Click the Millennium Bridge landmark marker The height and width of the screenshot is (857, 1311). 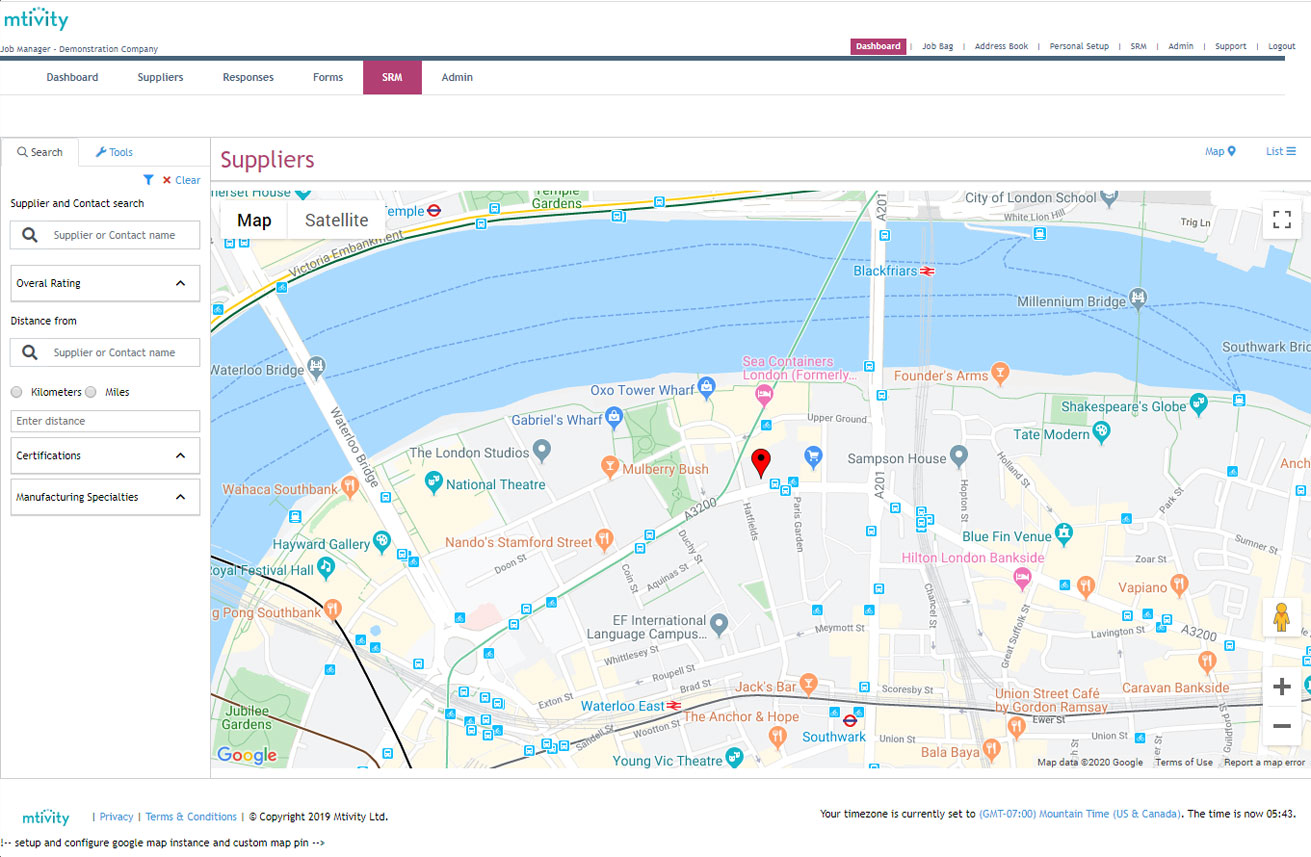tap(1137, 298)
